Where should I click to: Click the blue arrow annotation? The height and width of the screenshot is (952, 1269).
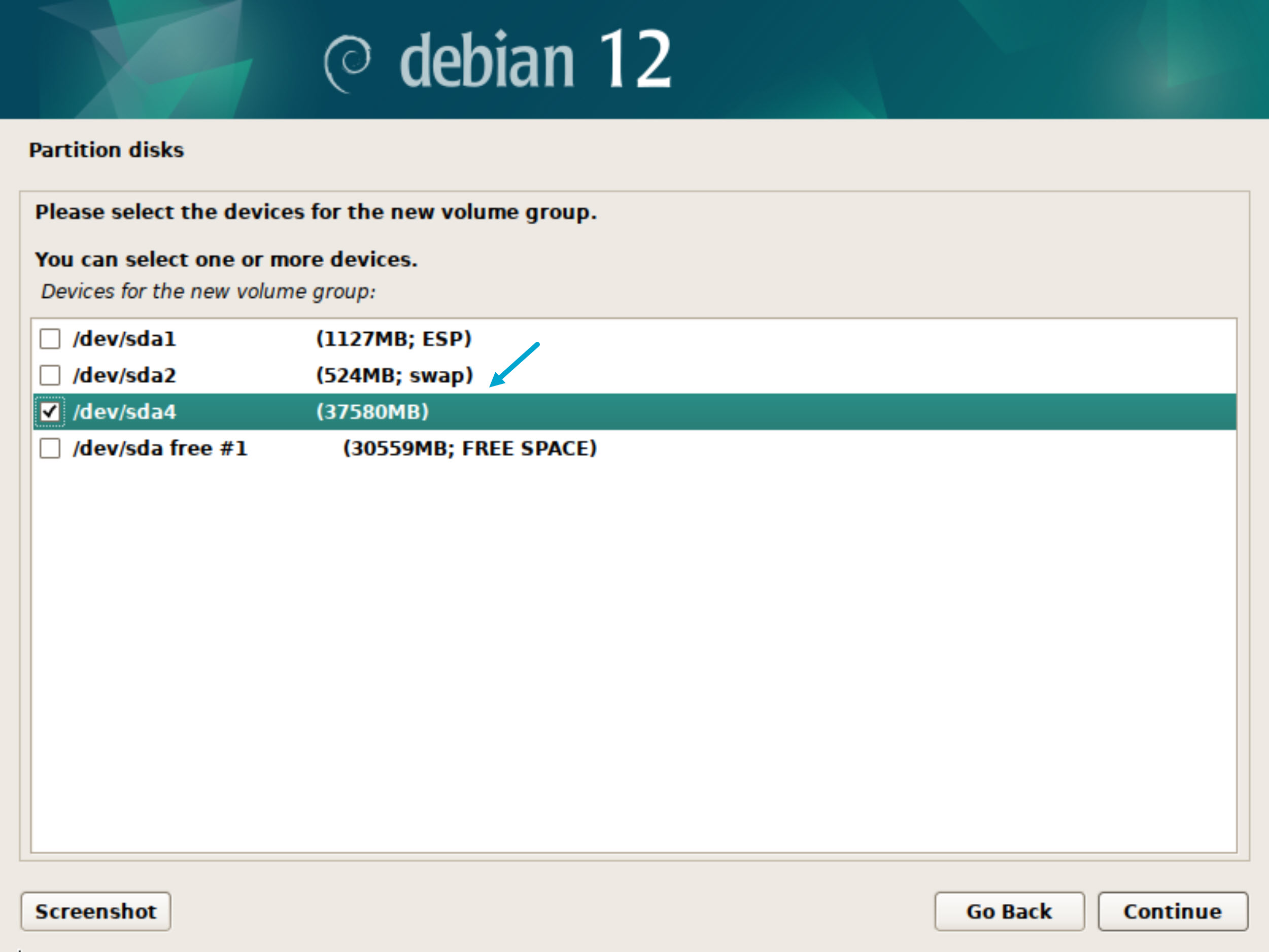tap(515, 365)
